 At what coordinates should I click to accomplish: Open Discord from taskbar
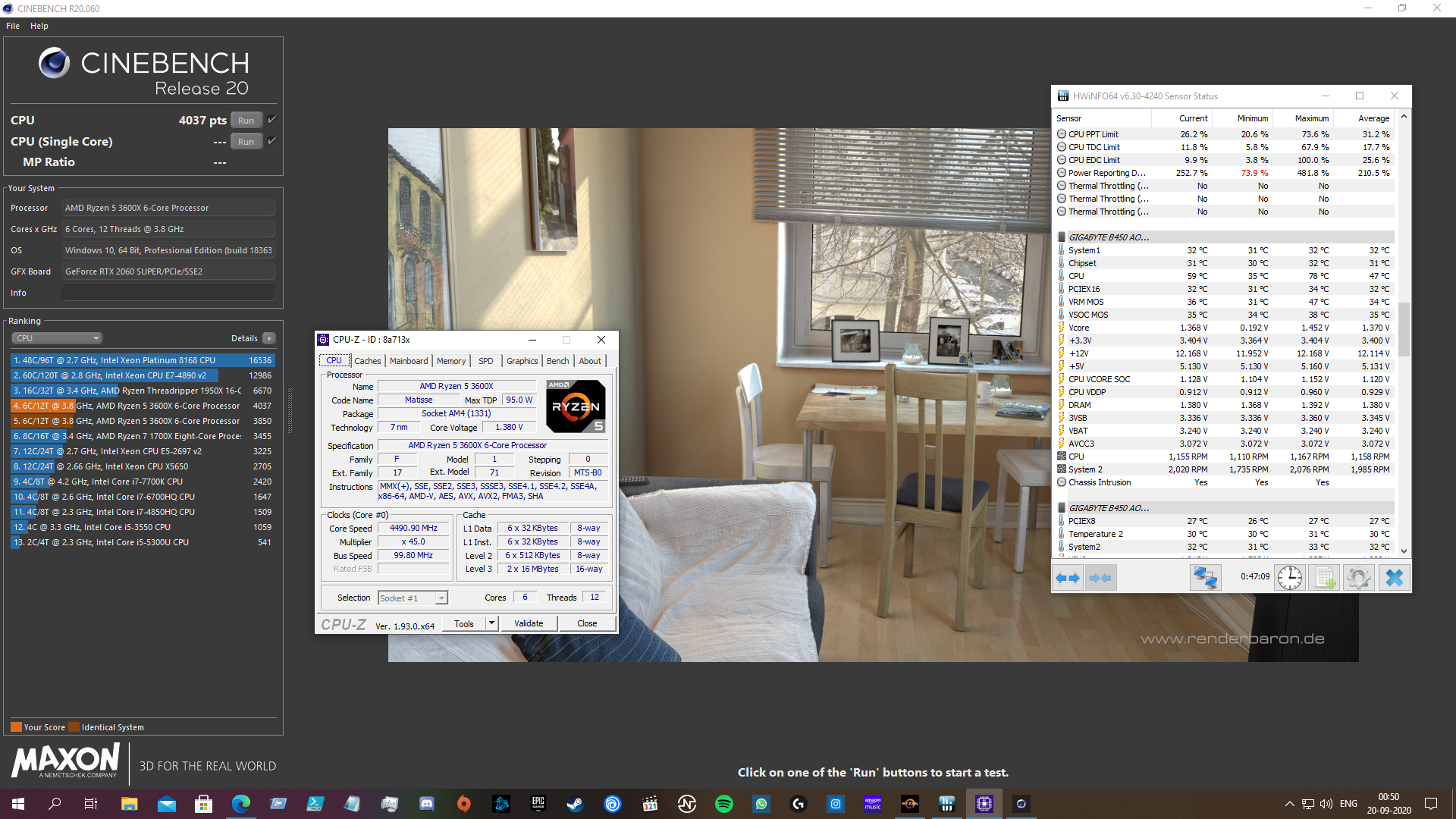tap(426, 804)
